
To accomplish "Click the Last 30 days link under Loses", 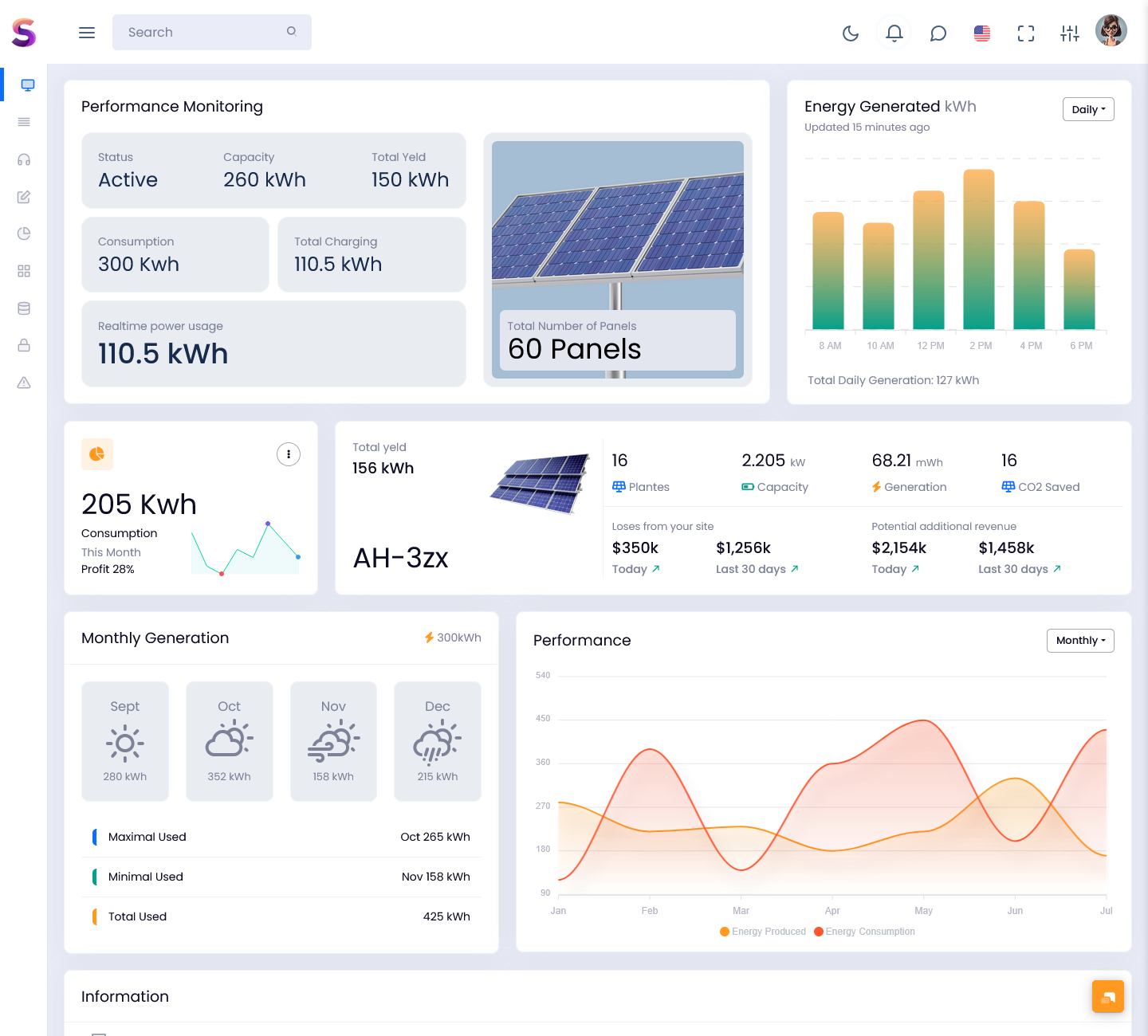I will [x=757, y=569].
